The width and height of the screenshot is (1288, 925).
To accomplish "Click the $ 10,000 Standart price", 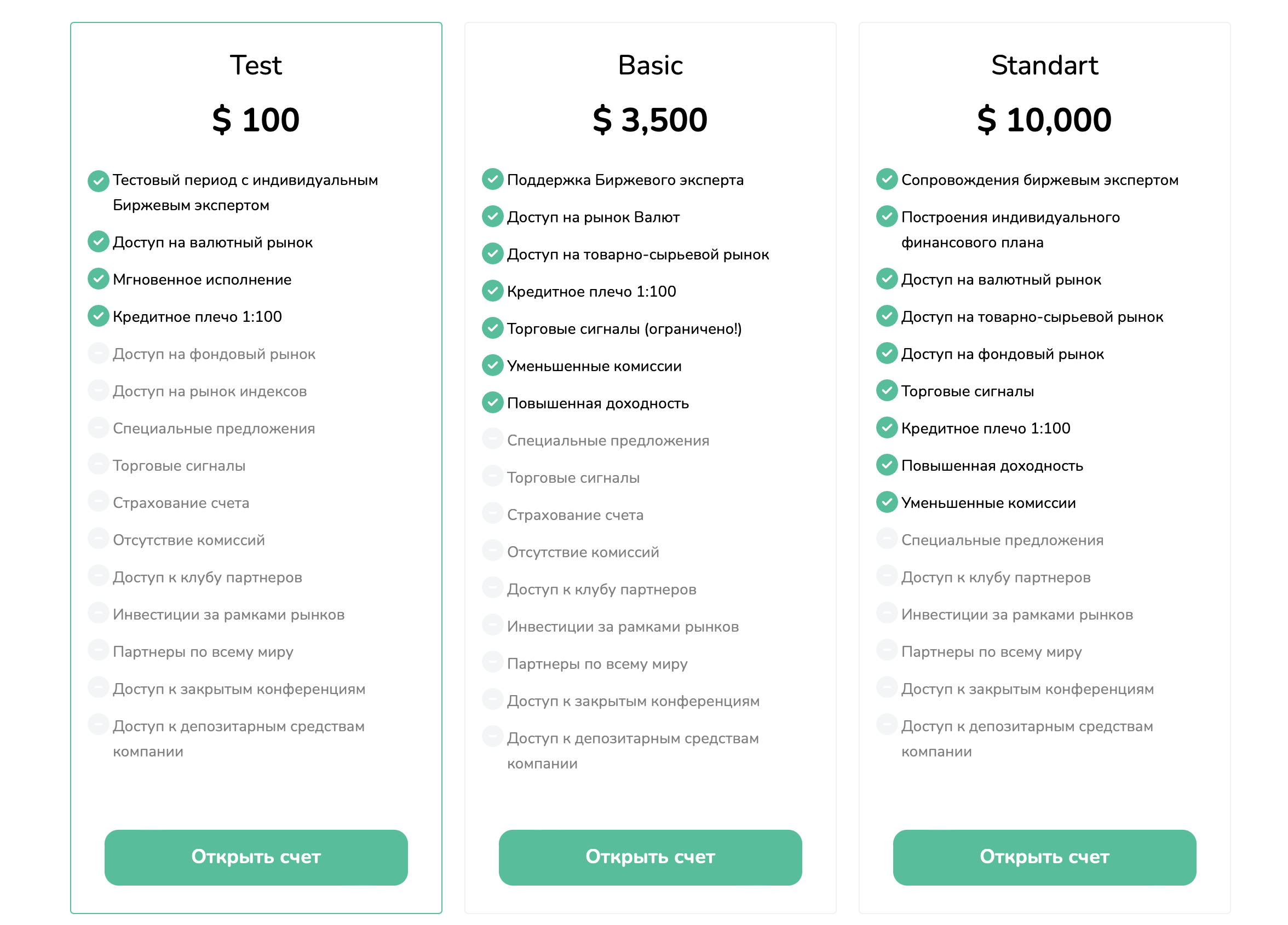I will coord(1044,120).
